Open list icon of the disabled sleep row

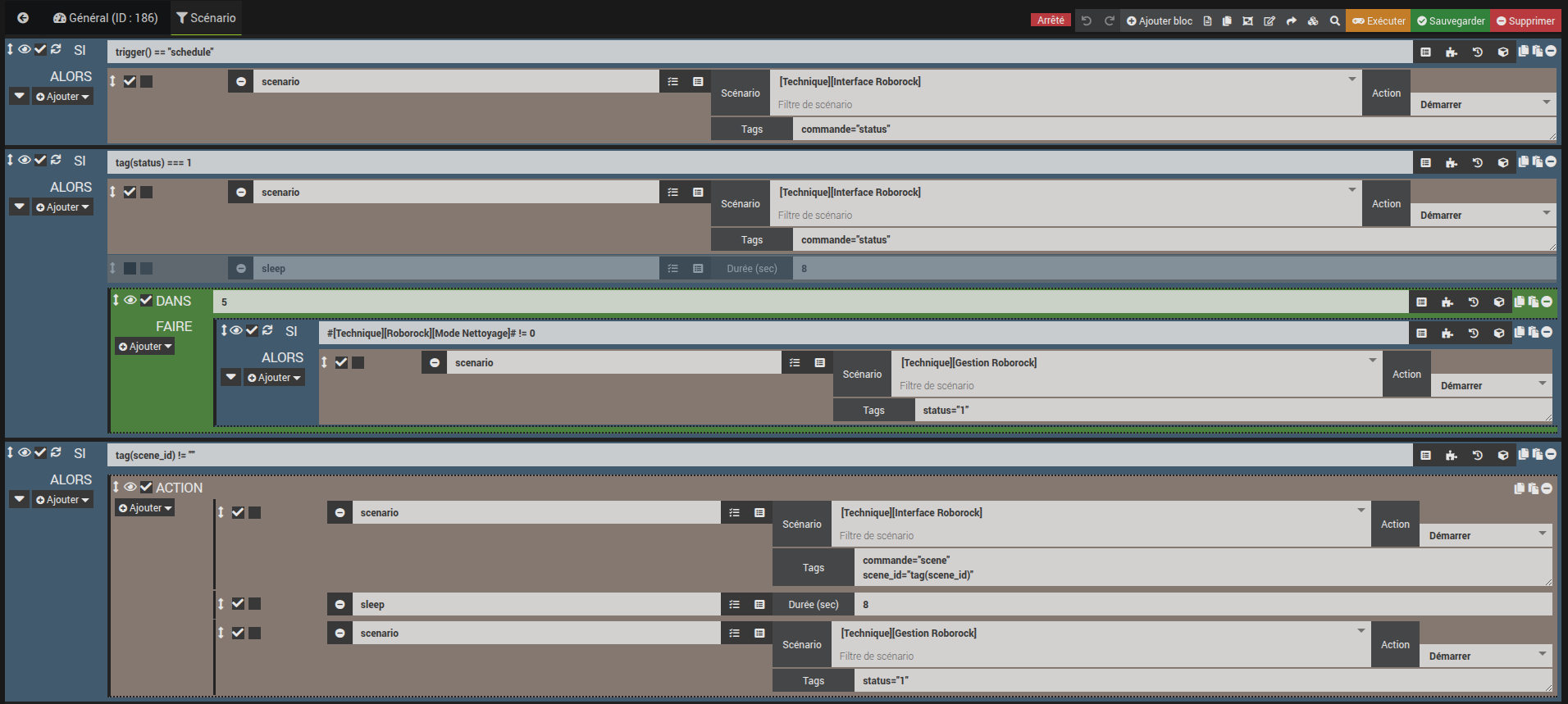(672, 268)
